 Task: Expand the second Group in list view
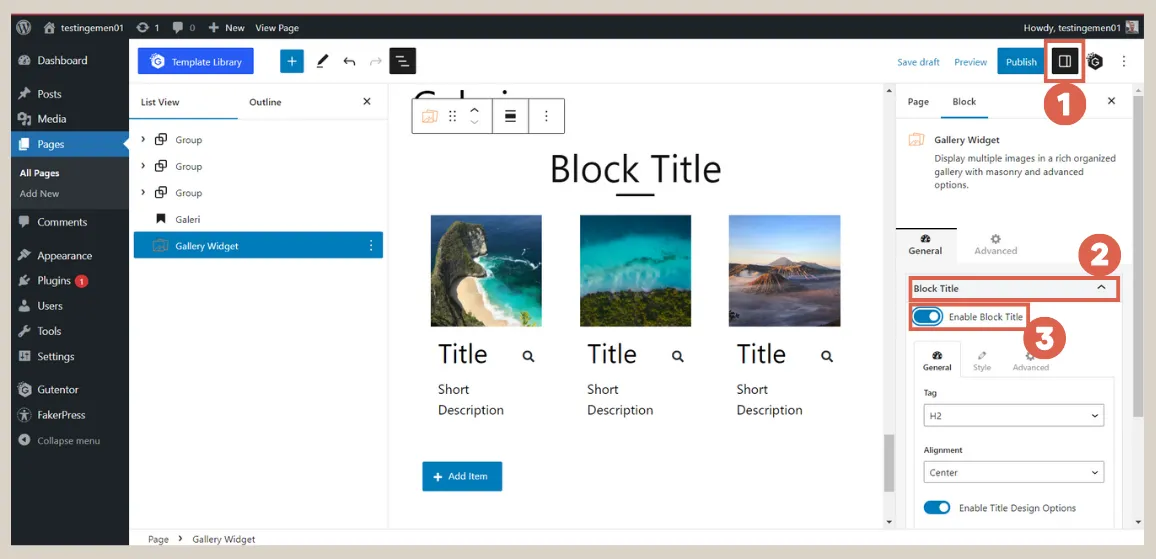[143, 166]
